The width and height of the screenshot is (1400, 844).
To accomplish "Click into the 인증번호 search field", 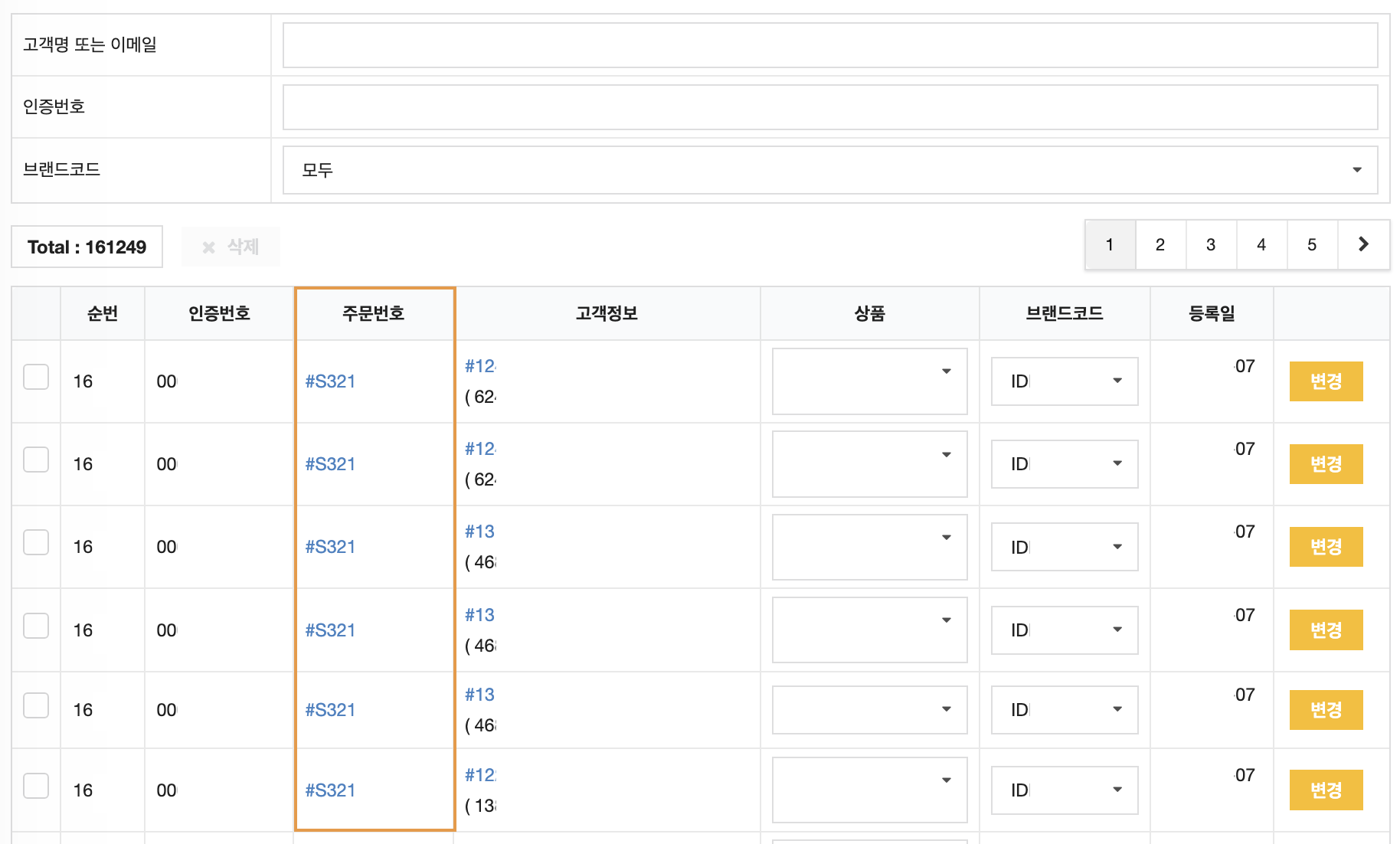I will point(830,107).
